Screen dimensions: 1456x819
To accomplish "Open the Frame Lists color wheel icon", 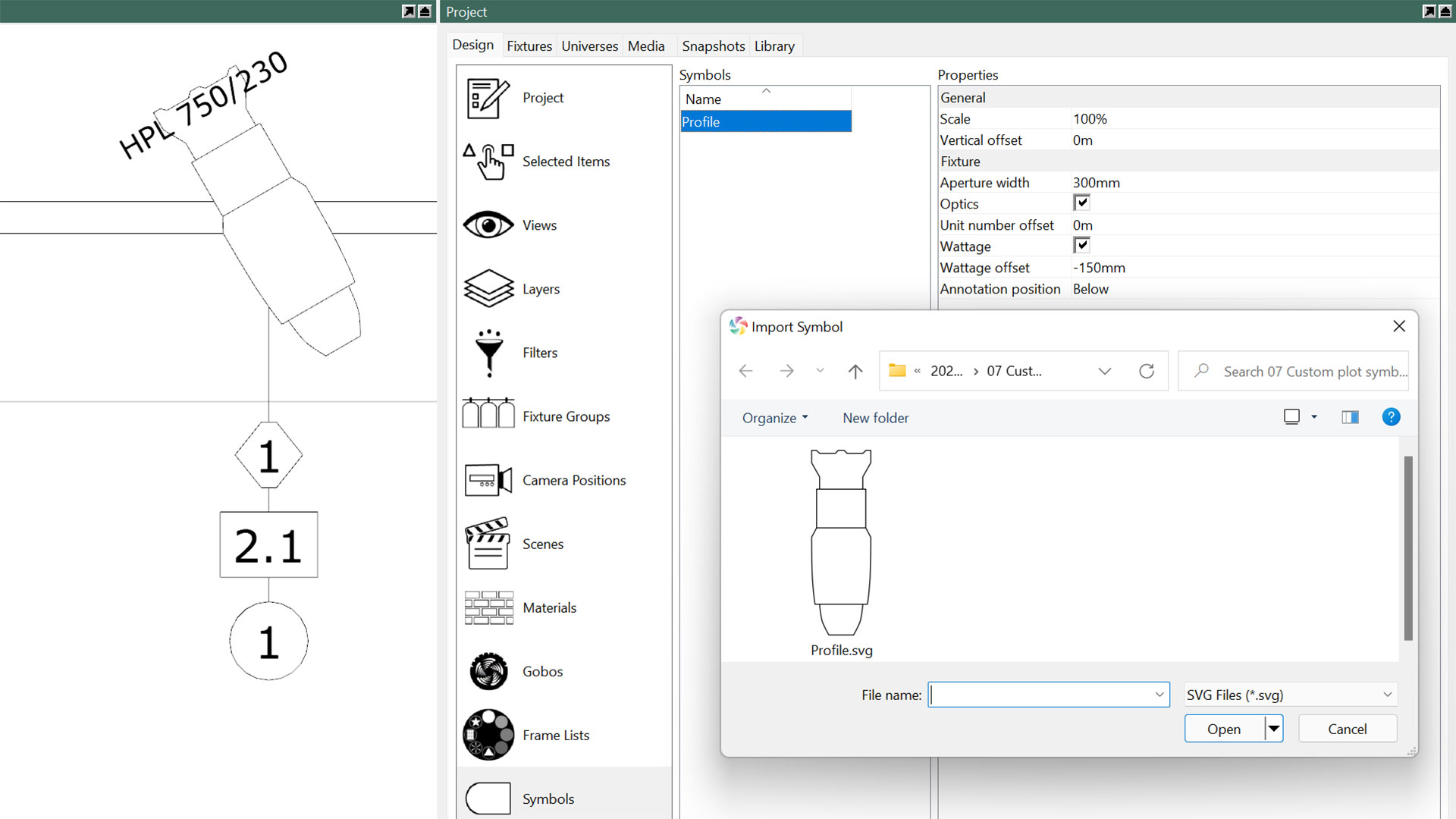I will pyautogui.click(x=488, y=735).
